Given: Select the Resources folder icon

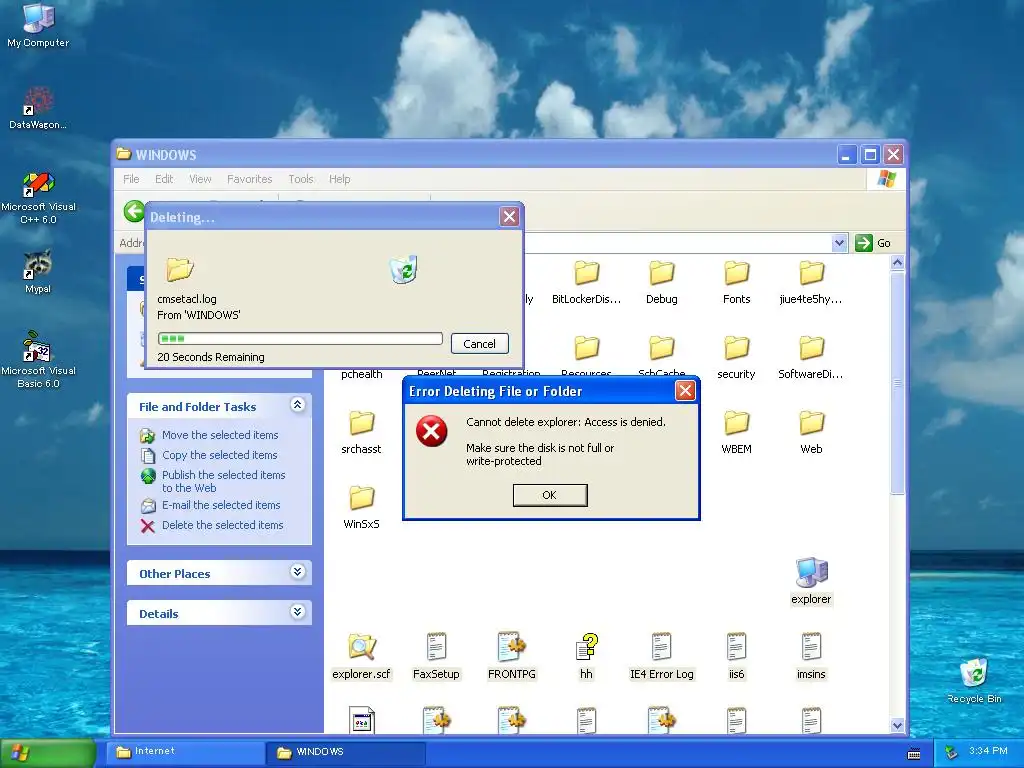Looking at the screenshot, I should pyautogui.click(x=586, y=347).
